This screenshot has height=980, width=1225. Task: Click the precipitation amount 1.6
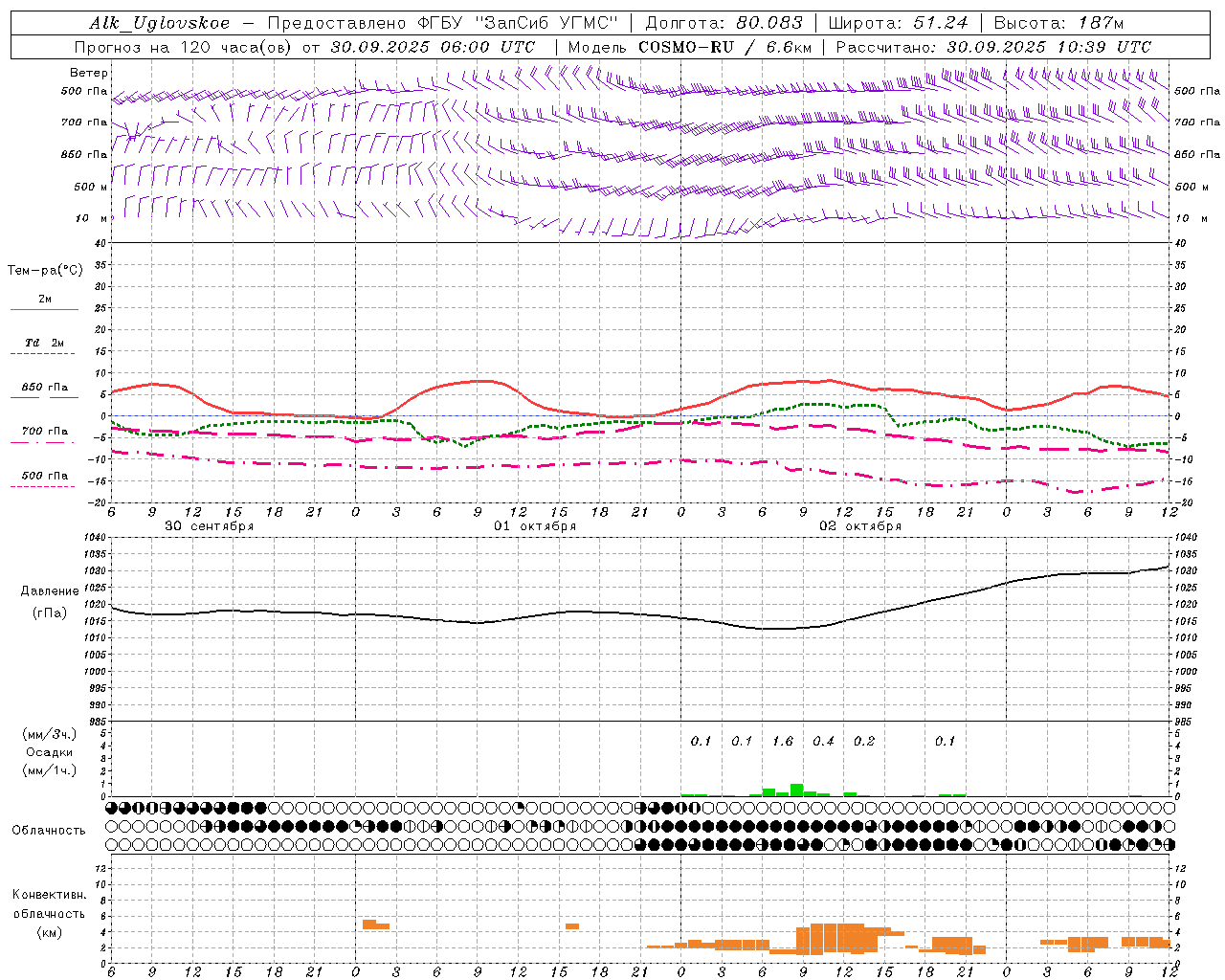(783, 741)
